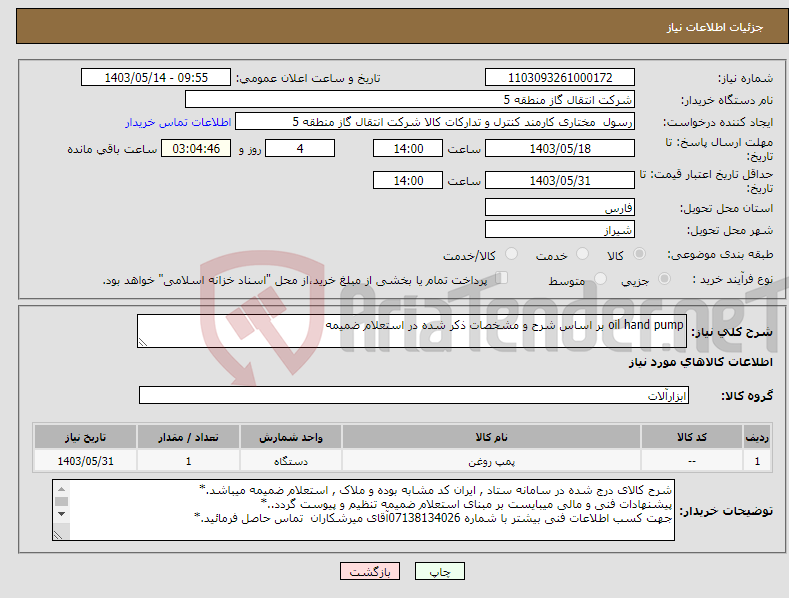Click the goods group field ابزارآلات
This screenshot has height=598, width=789.
point(414,395)
